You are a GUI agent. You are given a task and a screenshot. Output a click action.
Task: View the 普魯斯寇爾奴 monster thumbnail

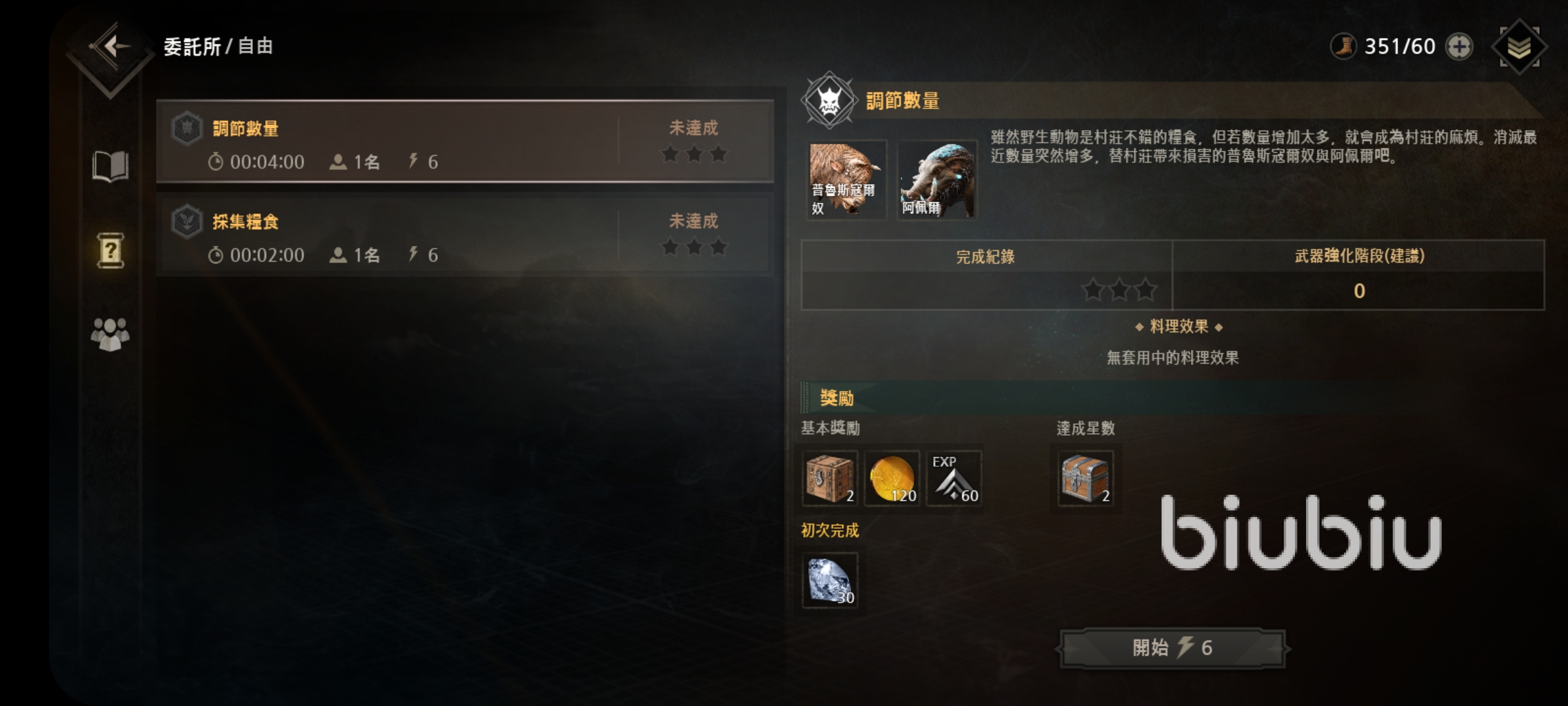(x=846, y=180)
